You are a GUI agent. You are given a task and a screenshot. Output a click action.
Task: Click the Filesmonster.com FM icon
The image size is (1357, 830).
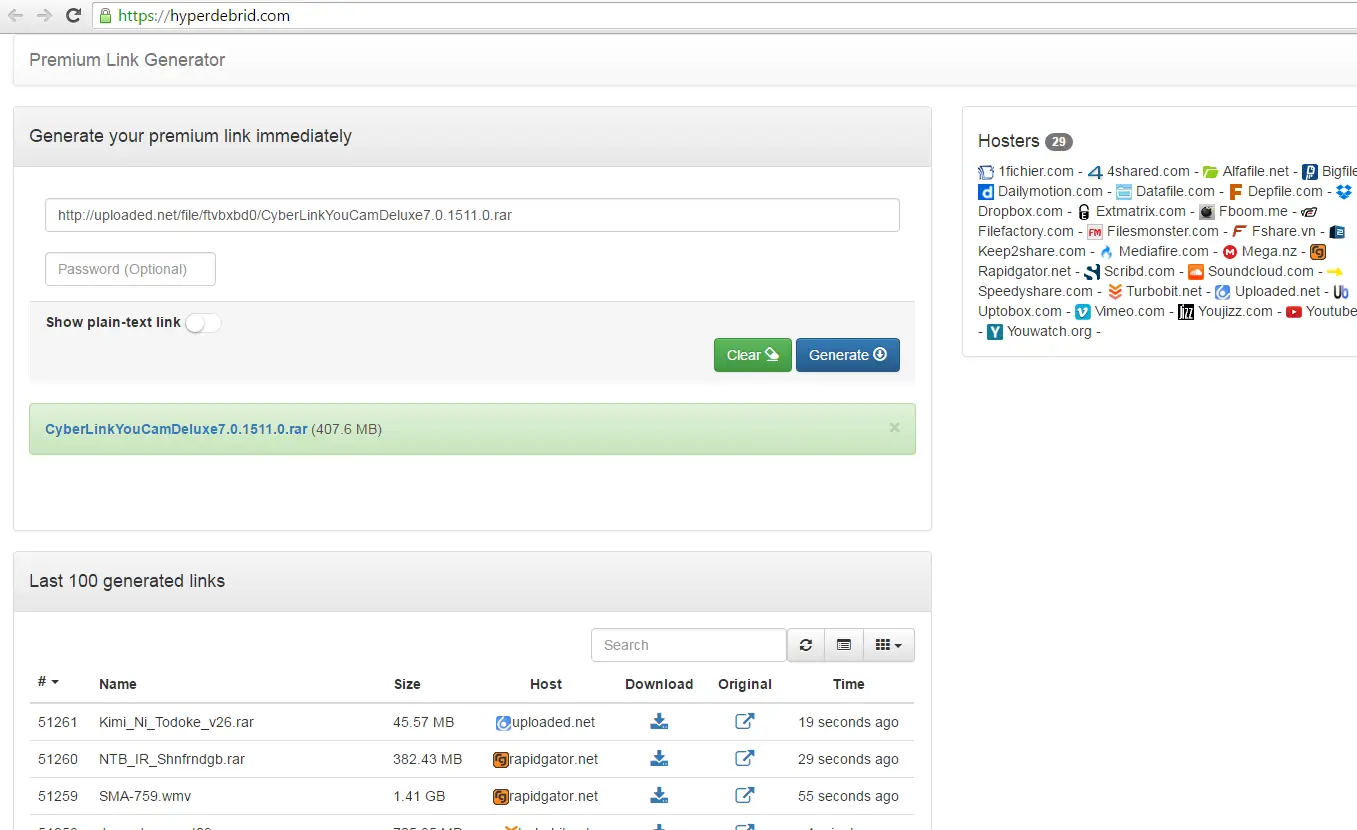click(1095, 232)
